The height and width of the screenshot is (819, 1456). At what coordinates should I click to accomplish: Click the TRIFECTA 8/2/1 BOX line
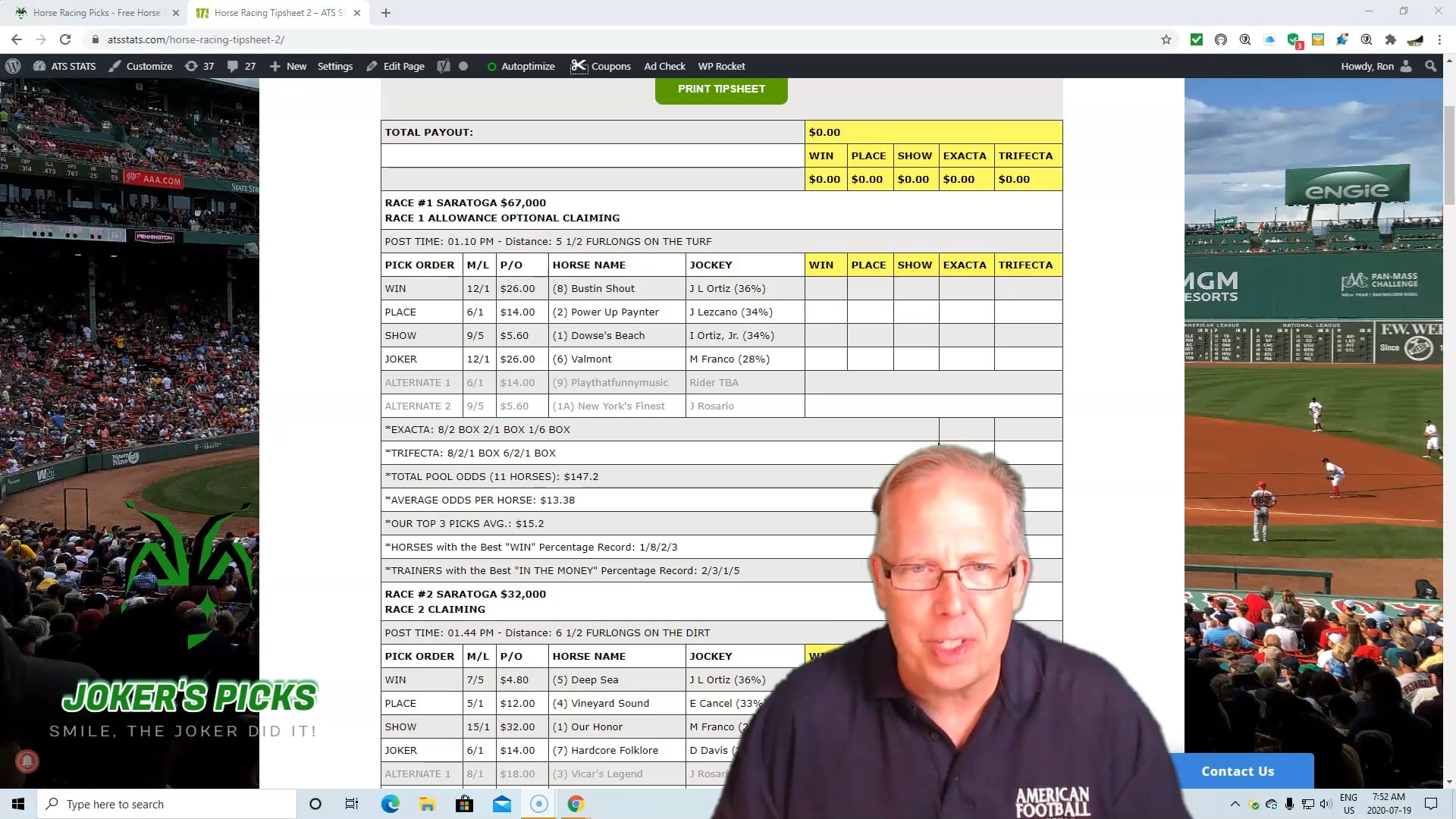click(x=470, y=453)
